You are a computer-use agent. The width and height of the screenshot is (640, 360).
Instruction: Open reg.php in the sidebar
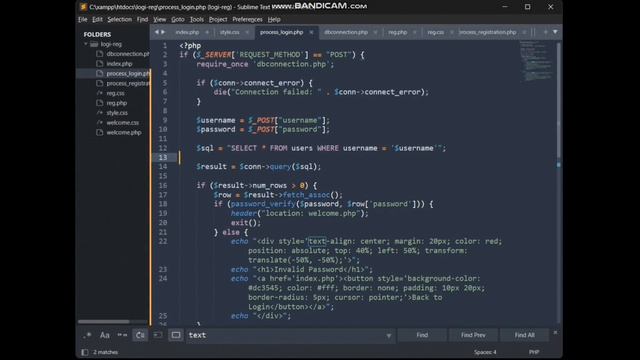[x=117, y=103]
